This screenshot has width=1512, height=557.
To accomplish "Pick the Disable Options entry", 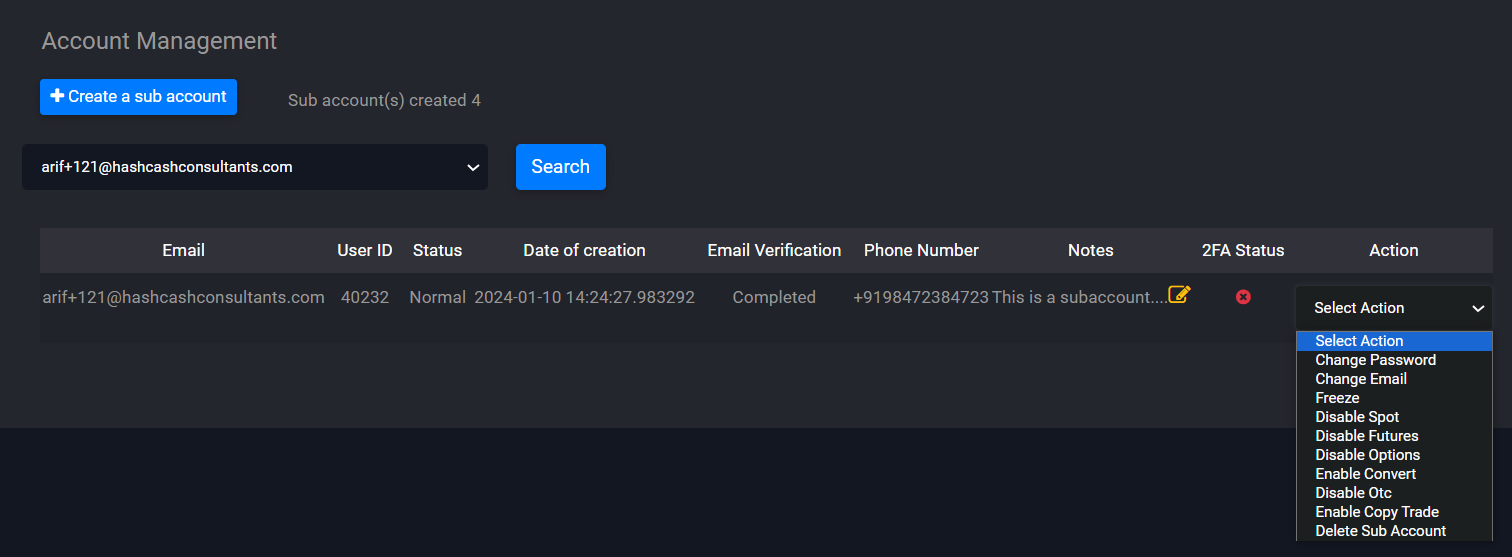I will pyautogui.click(x=1367, y=455).
